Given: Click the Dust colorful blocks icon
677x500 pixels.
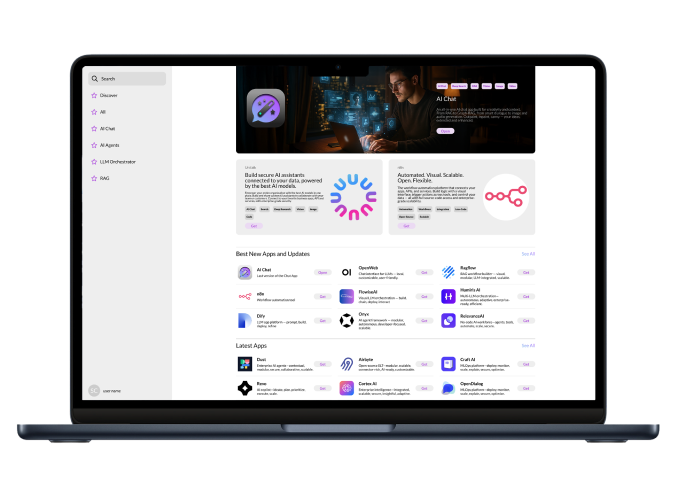Looking at the screenshot, I should tap(245, 364).
